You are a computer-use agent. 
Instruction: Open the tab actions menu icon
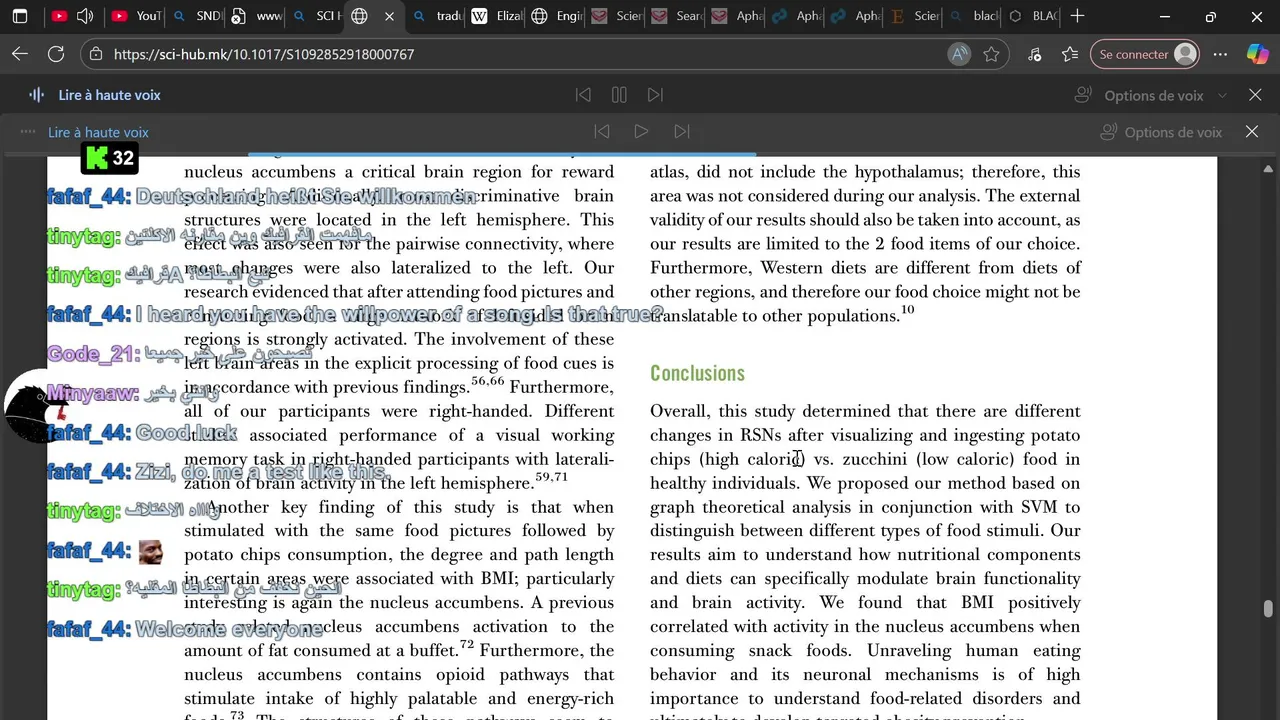[20, 16]
